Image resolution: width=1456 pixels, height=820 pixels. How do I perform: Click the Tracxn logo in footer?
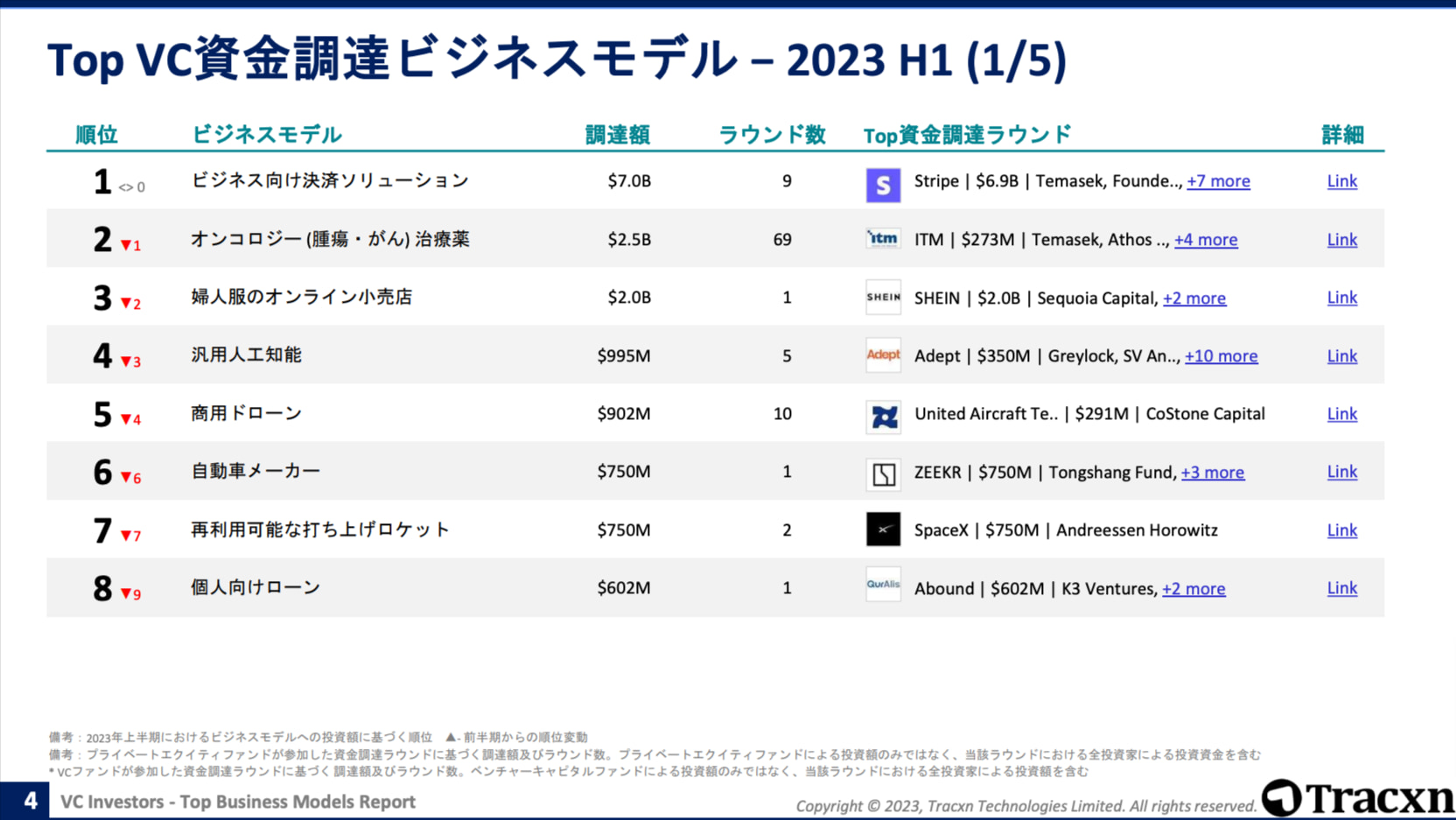tap(1358, 798)
